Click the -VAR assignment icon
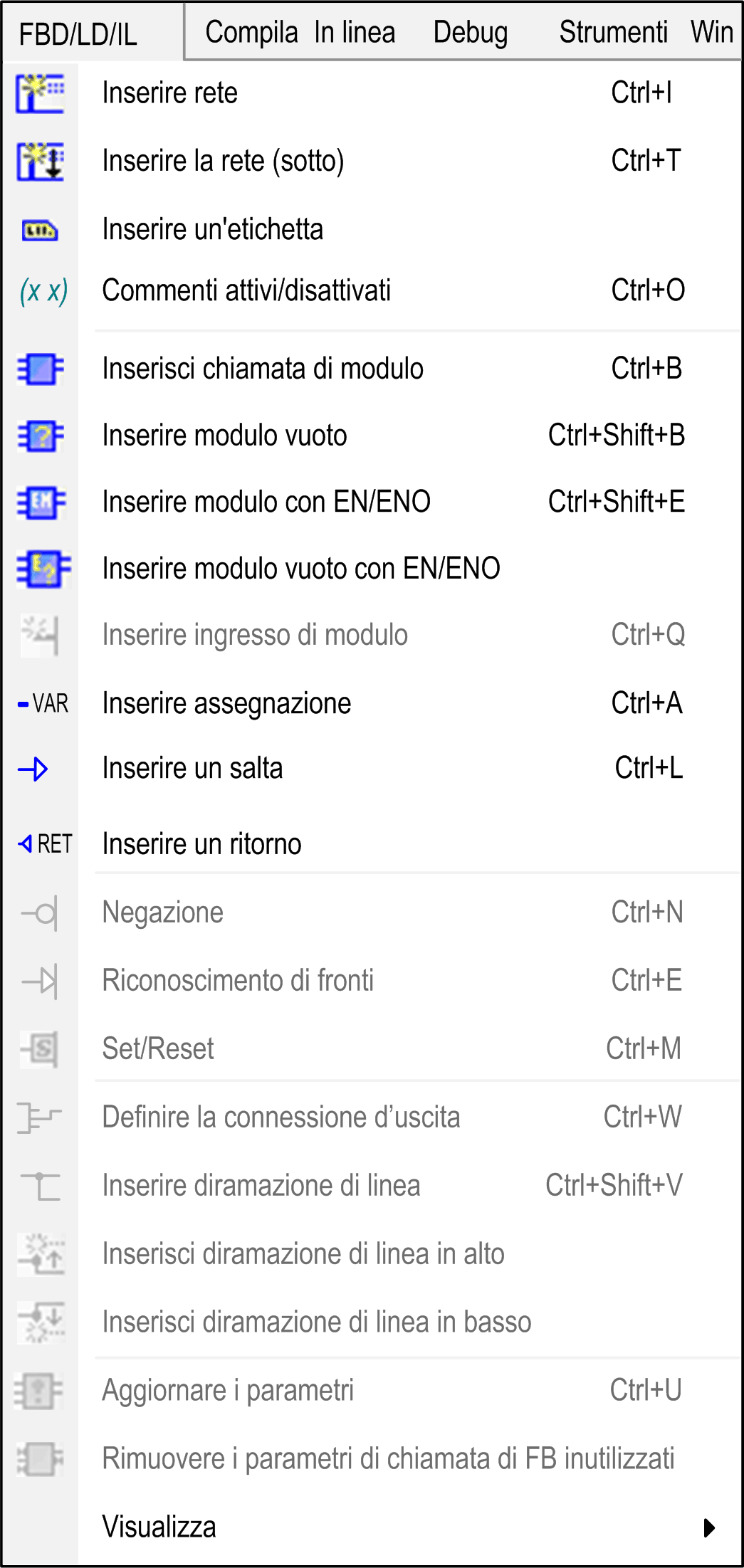The image size is (744, 1568). [x=43, y=704]
